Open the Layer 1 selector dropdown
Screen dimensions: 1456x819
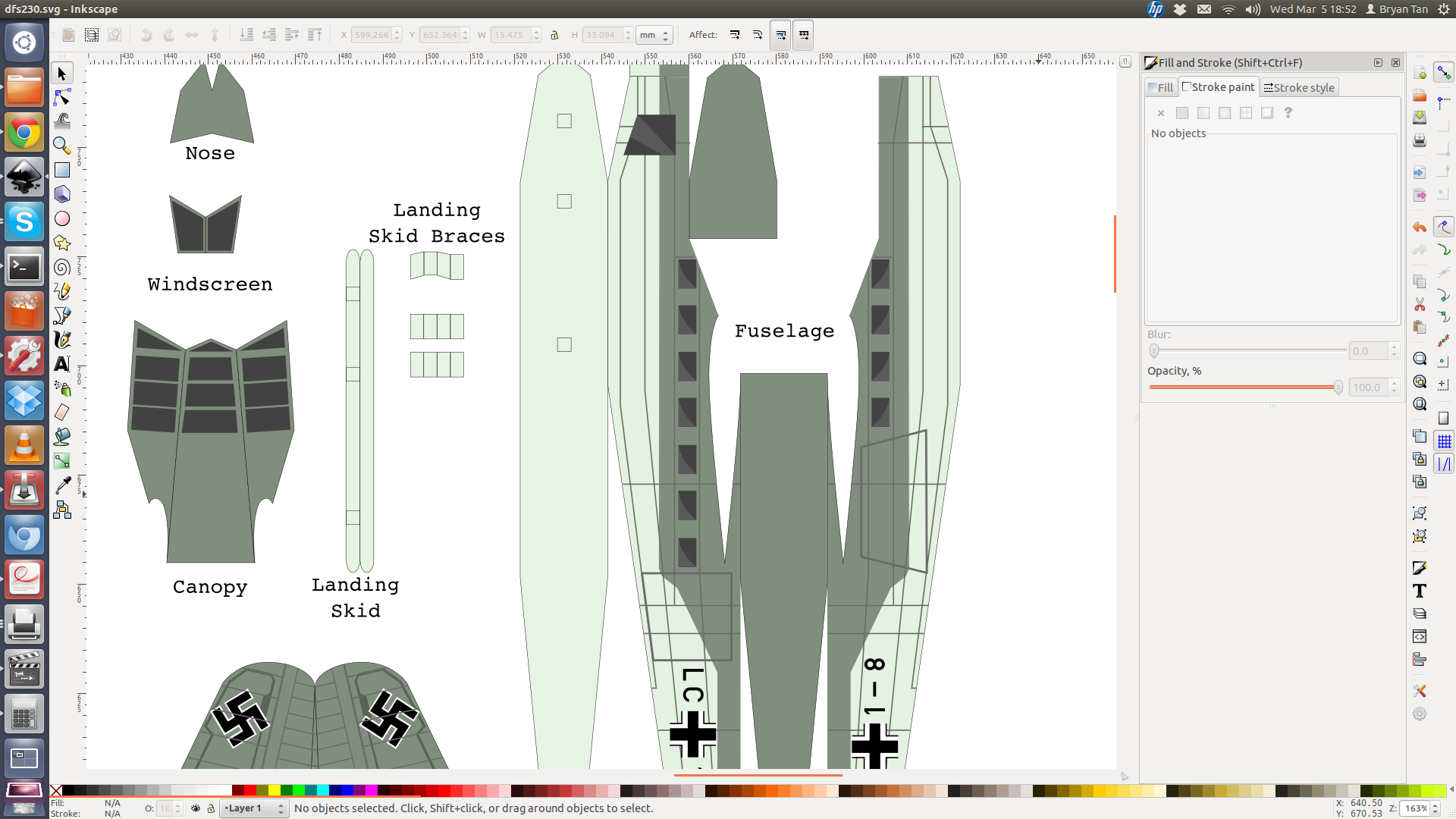pyautogui.click(x=254, y=808)
